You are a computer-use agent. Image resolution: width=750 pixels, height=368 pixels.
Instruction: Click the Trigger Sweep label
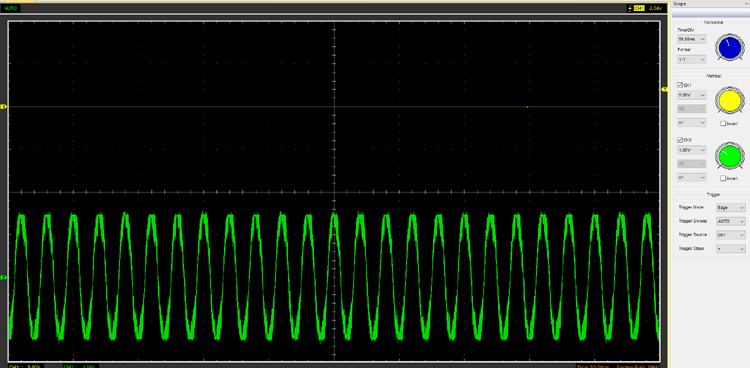(693, 222)
